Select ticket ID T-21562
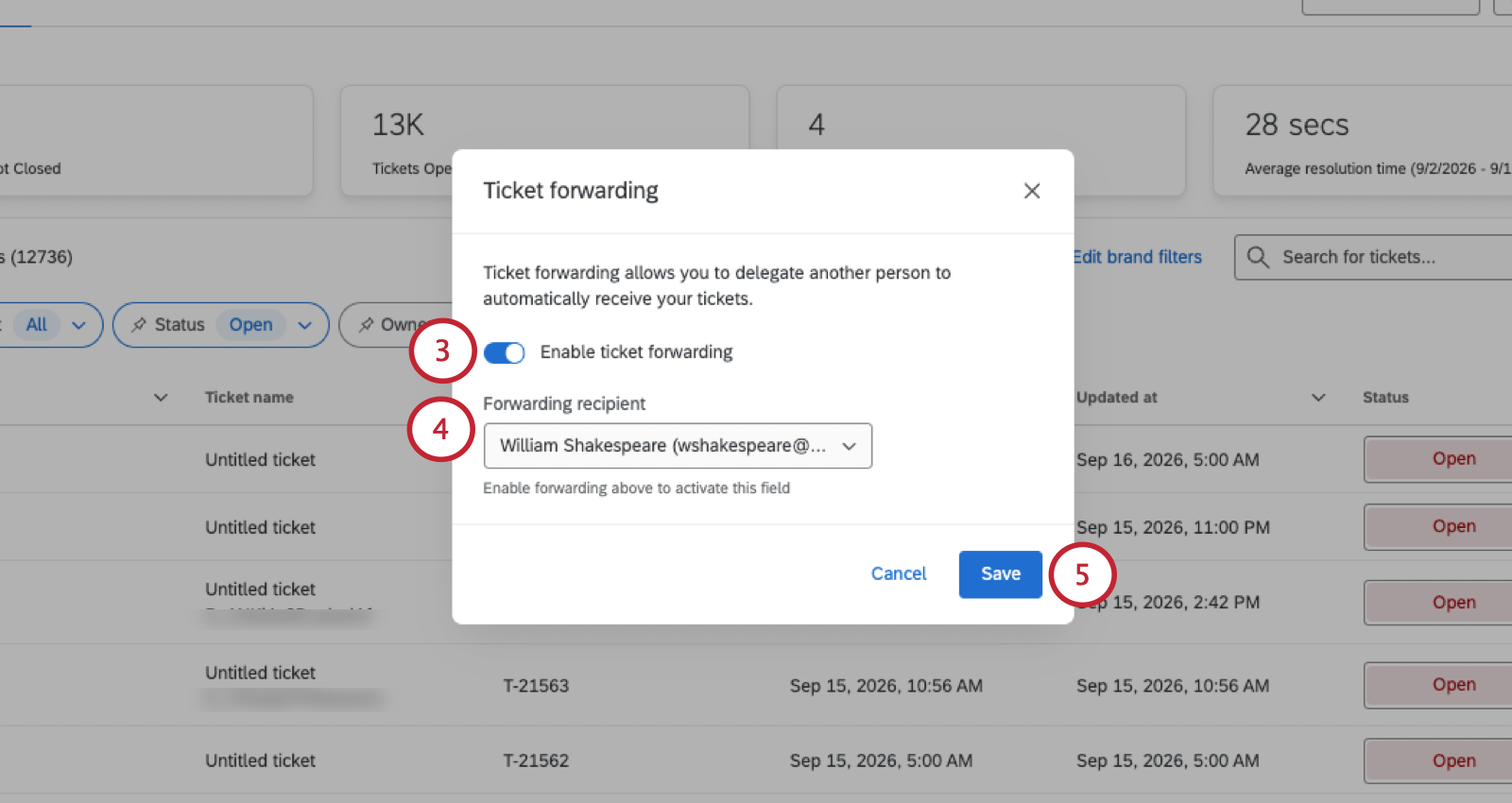This screenshot has height=803, width=1512. point(536,760)
